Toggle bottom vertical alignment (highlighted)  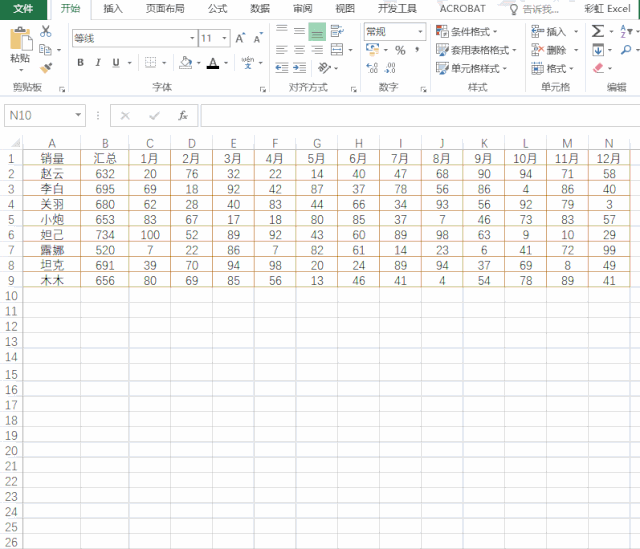(x=317, y=31)
